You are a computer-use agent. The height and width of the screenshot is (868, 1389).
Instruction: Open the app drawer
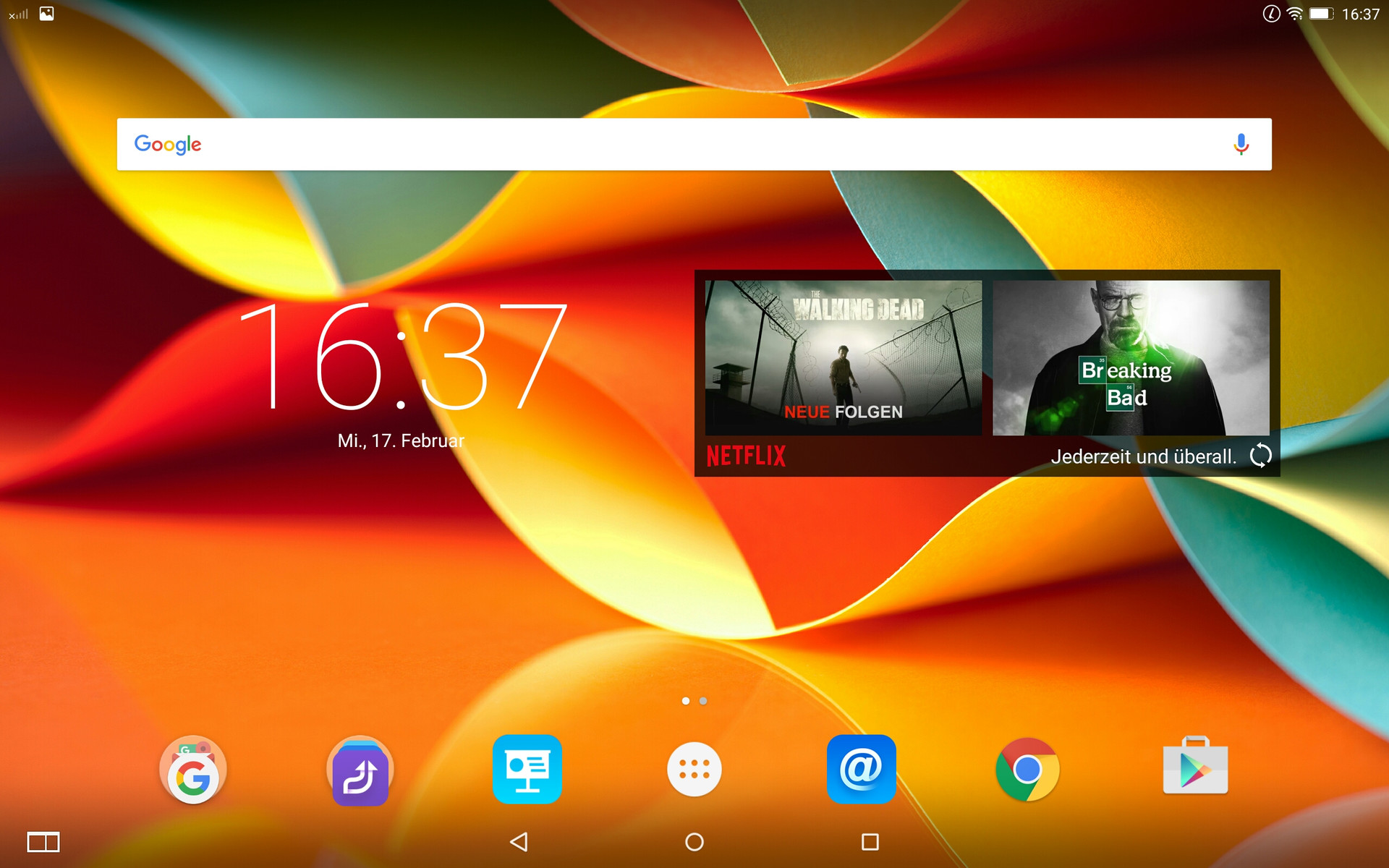[694, 770]
